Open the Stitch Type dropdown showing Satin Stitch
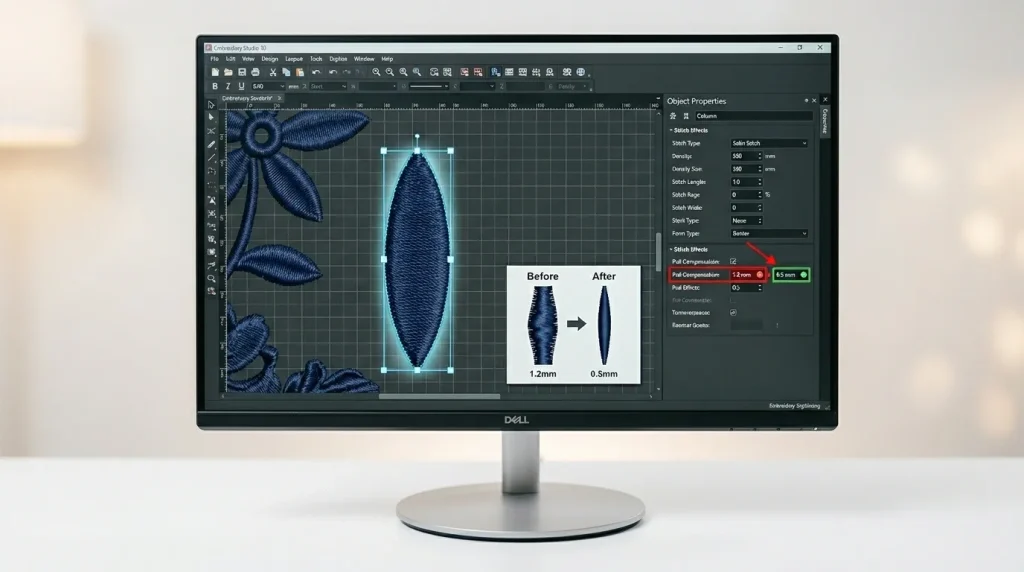 pyautogui.click(x=769, y=143)
